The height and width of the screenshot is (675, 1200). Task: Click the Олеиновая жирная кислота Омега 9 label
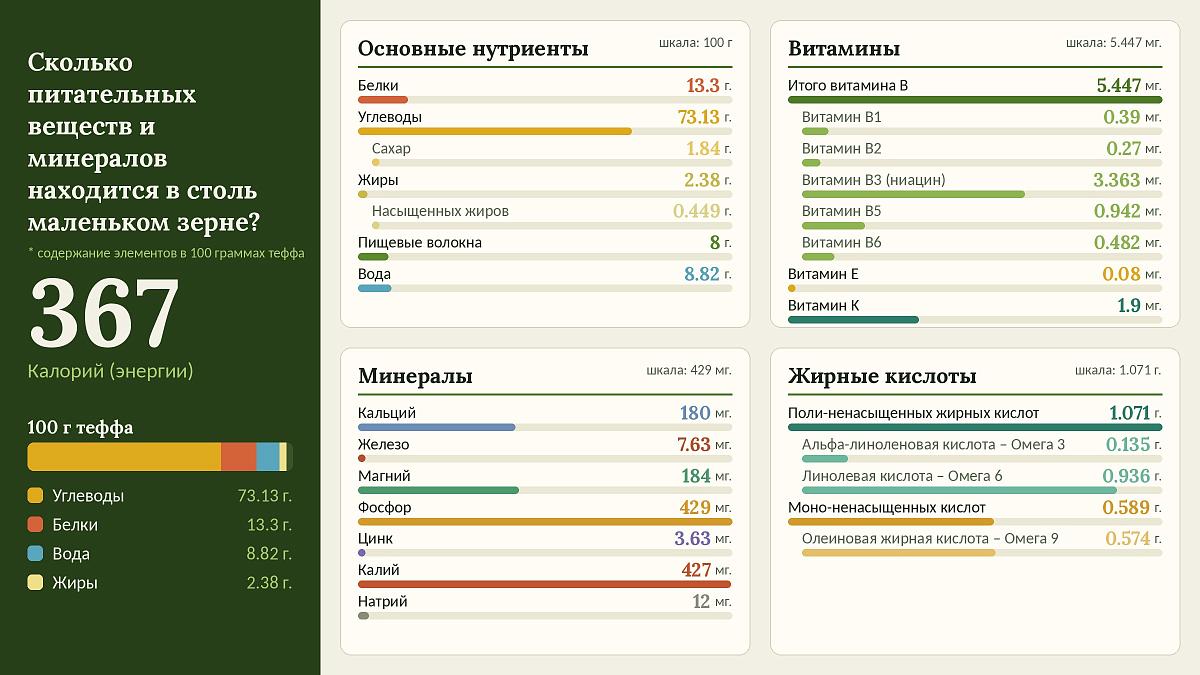[x=930, y=538]
